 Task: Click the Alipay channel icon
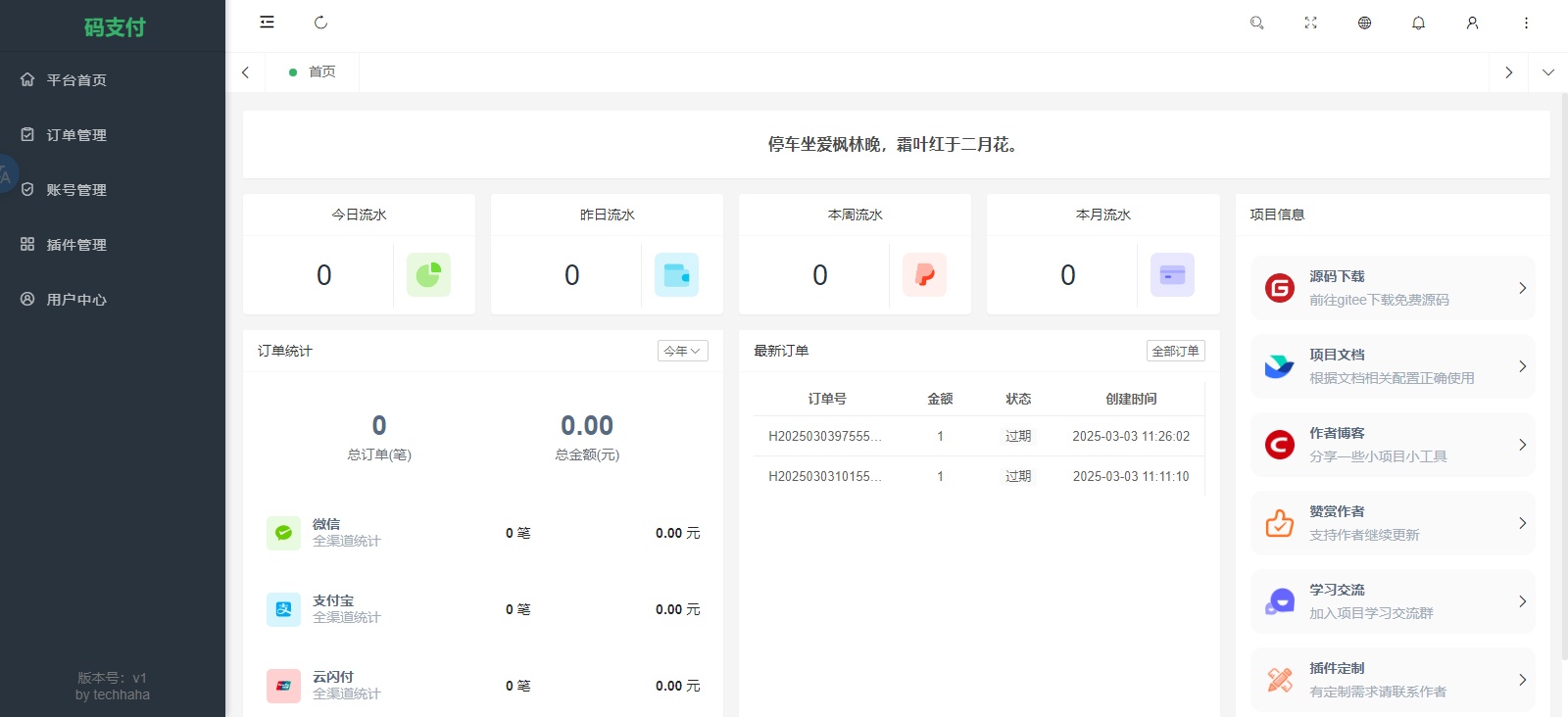(x=283, y=609)
